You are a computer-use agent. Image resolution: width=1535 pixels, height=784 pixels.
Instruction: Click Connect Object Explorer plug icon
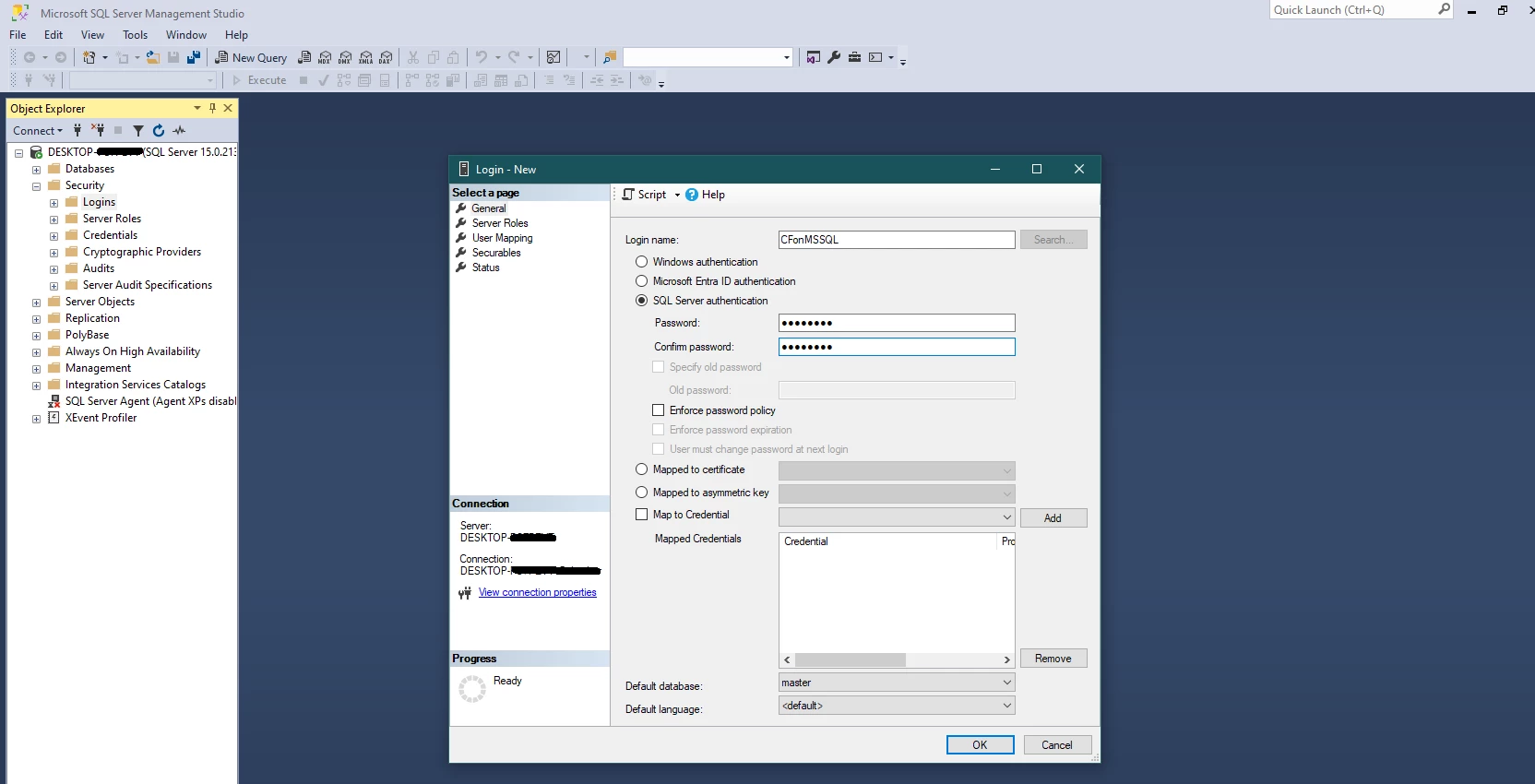click(x=77, y=131)
